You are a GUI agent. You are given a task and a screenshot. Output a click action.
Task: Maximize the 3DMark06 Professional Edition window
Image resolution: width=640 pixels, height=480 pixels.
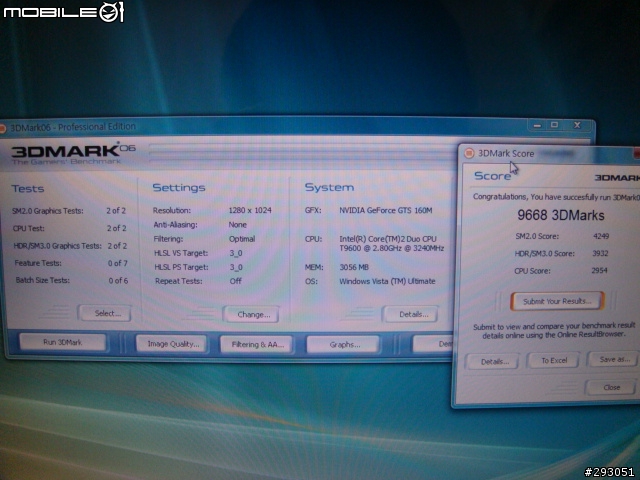[x=554, y=125]
